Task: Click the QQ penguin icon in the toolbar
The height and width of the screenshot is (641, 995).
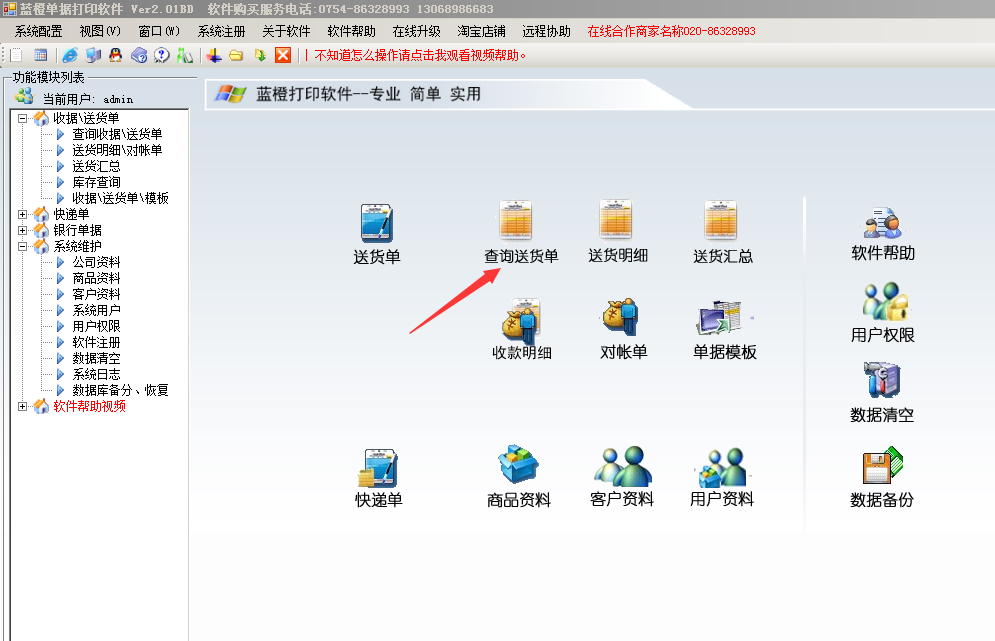Action: [x=115, y=55]
